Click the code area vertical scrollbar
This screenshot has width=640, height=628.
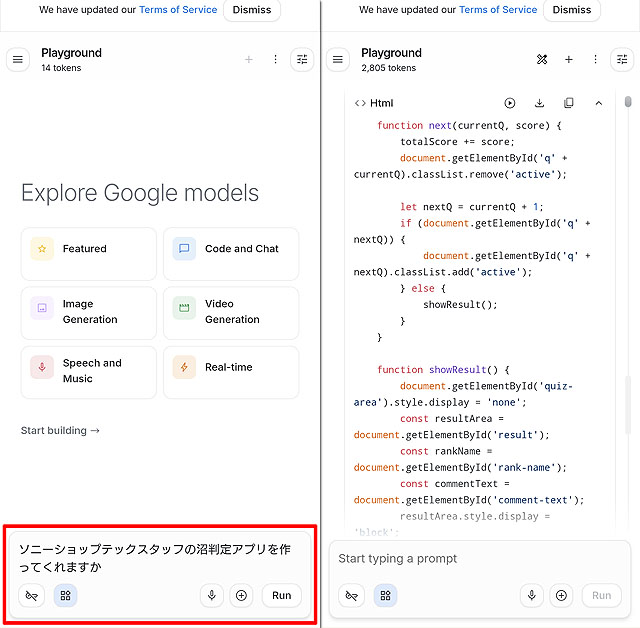click(628, 300)
